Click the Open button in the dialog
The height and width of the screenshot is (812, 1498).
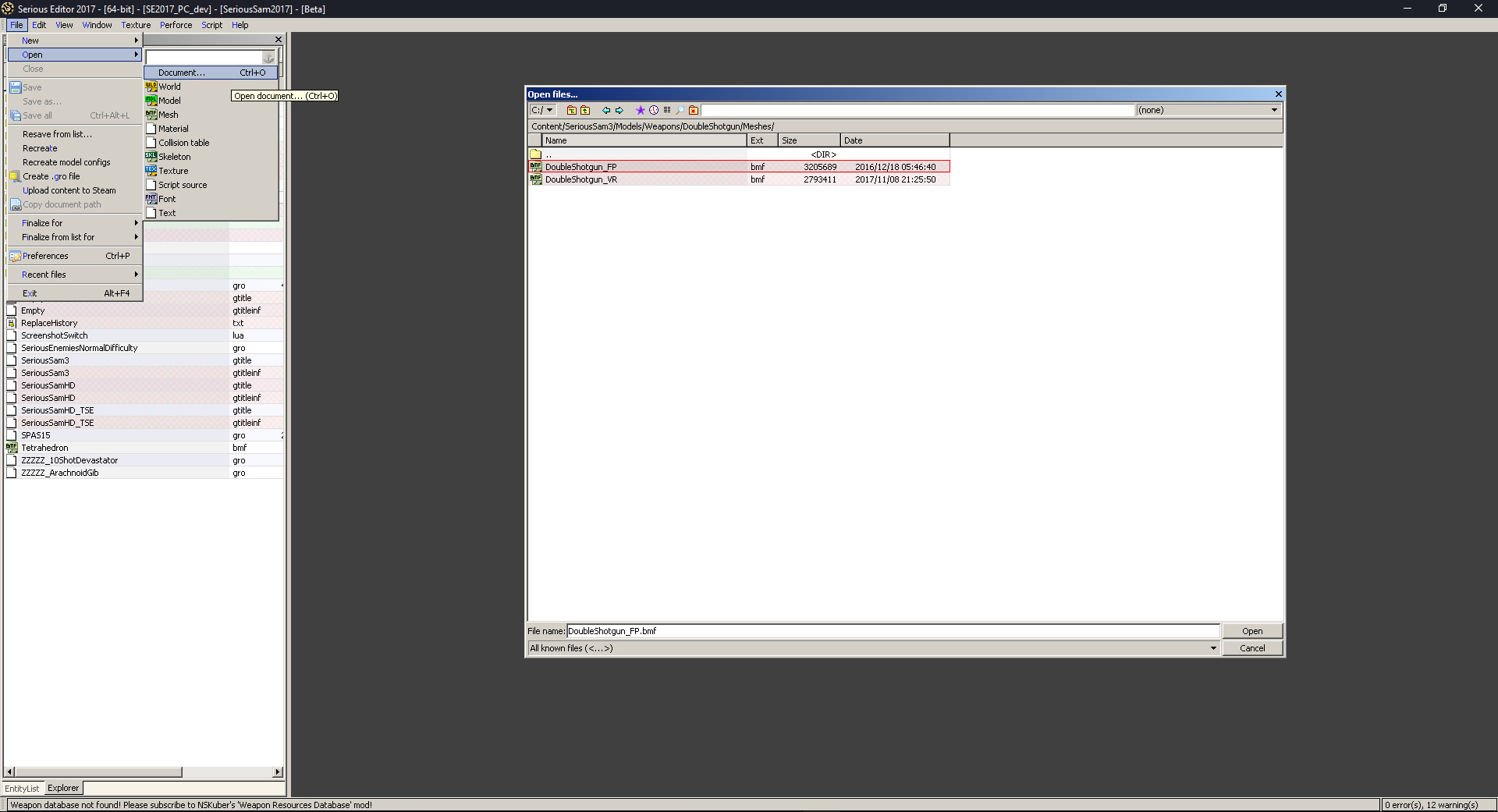(1252, 631)
